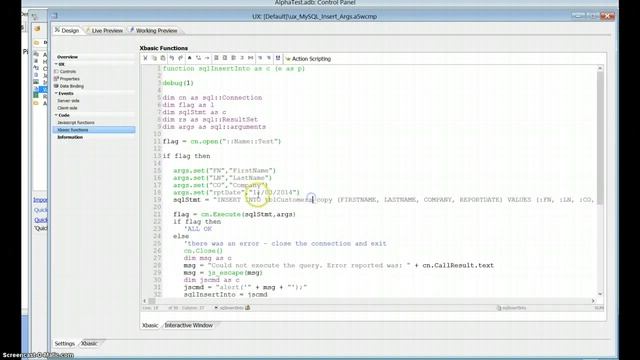This screenshot has height=360, width=640.
Task: Undo the last edit via toolbar arrow
Action: tap(172, 58)
